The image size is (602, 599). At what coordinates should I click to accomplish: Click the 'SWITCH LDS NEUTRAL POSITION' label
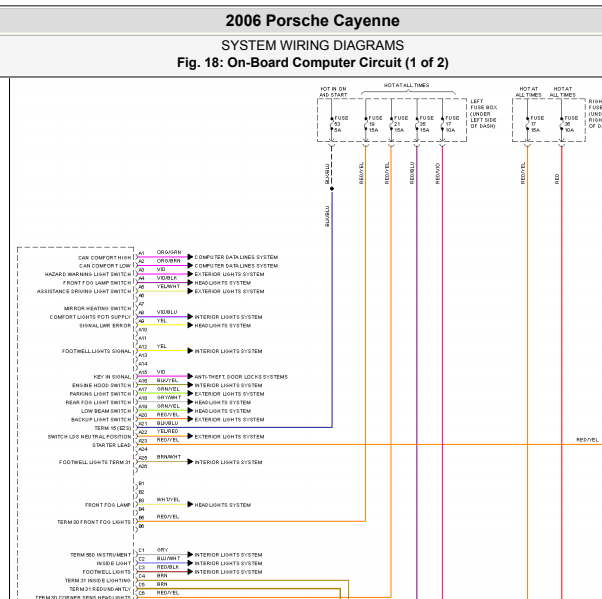[89, 437]
